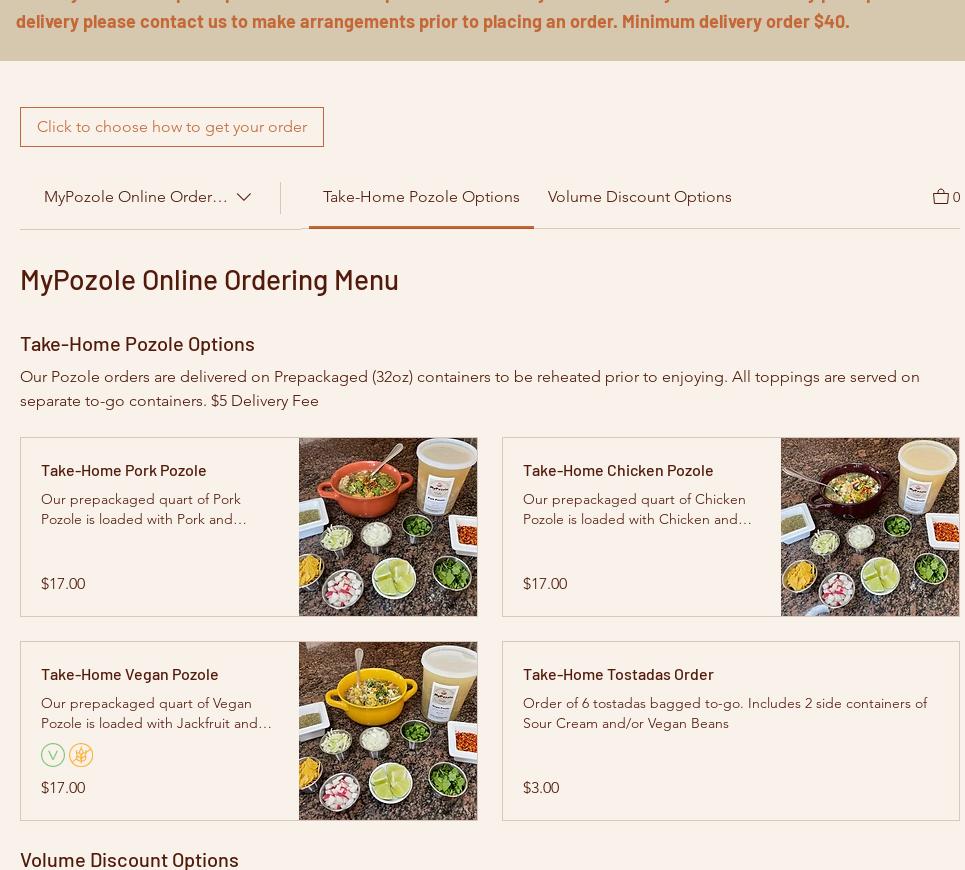Open Take-Home Vegan Pozole item title
The width and height of the screenshot is (965, 870).
129,674
